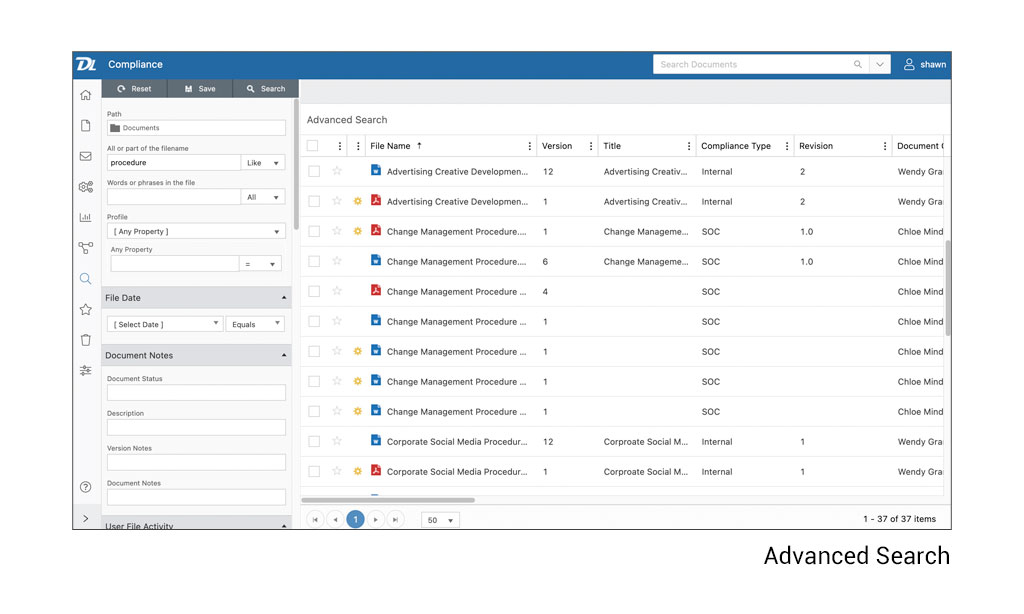The image size is (1024, 614).
Task: Open the equals operator dropdown for Any Property
Action: (x=260, y=264)
